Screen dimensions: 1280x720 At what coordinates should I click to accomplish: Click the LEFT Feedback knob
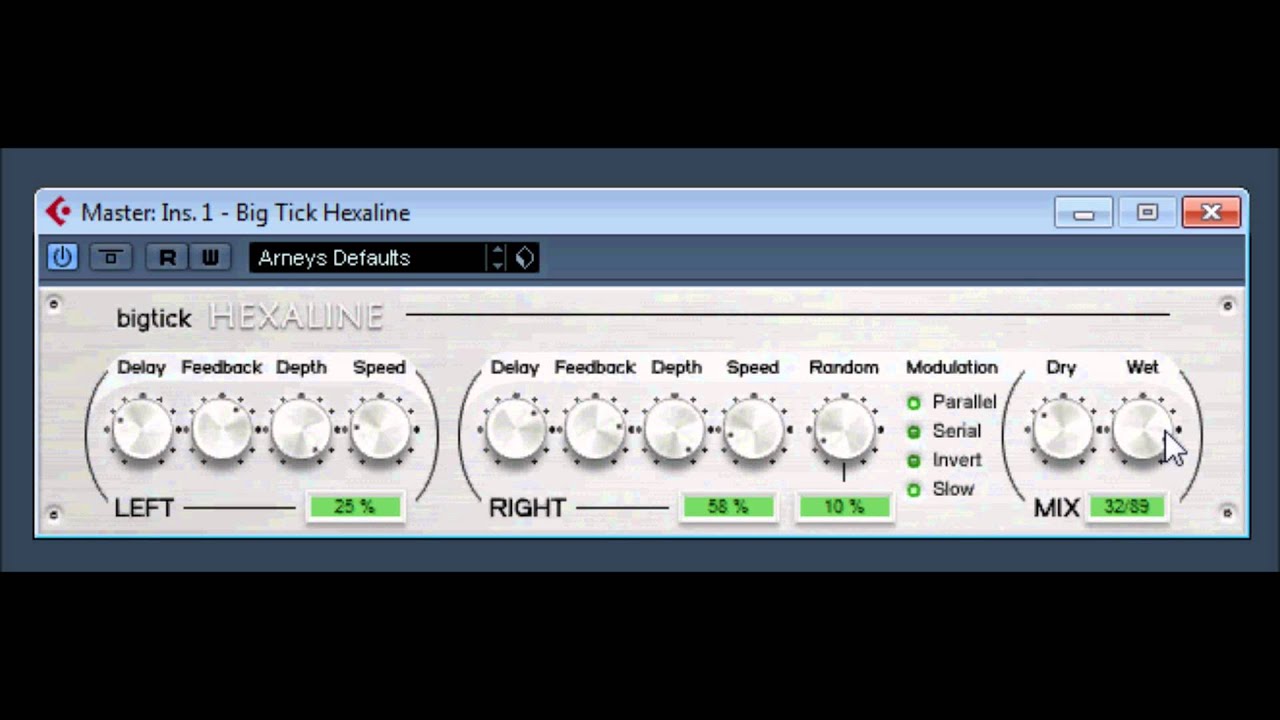coord(221,429)
